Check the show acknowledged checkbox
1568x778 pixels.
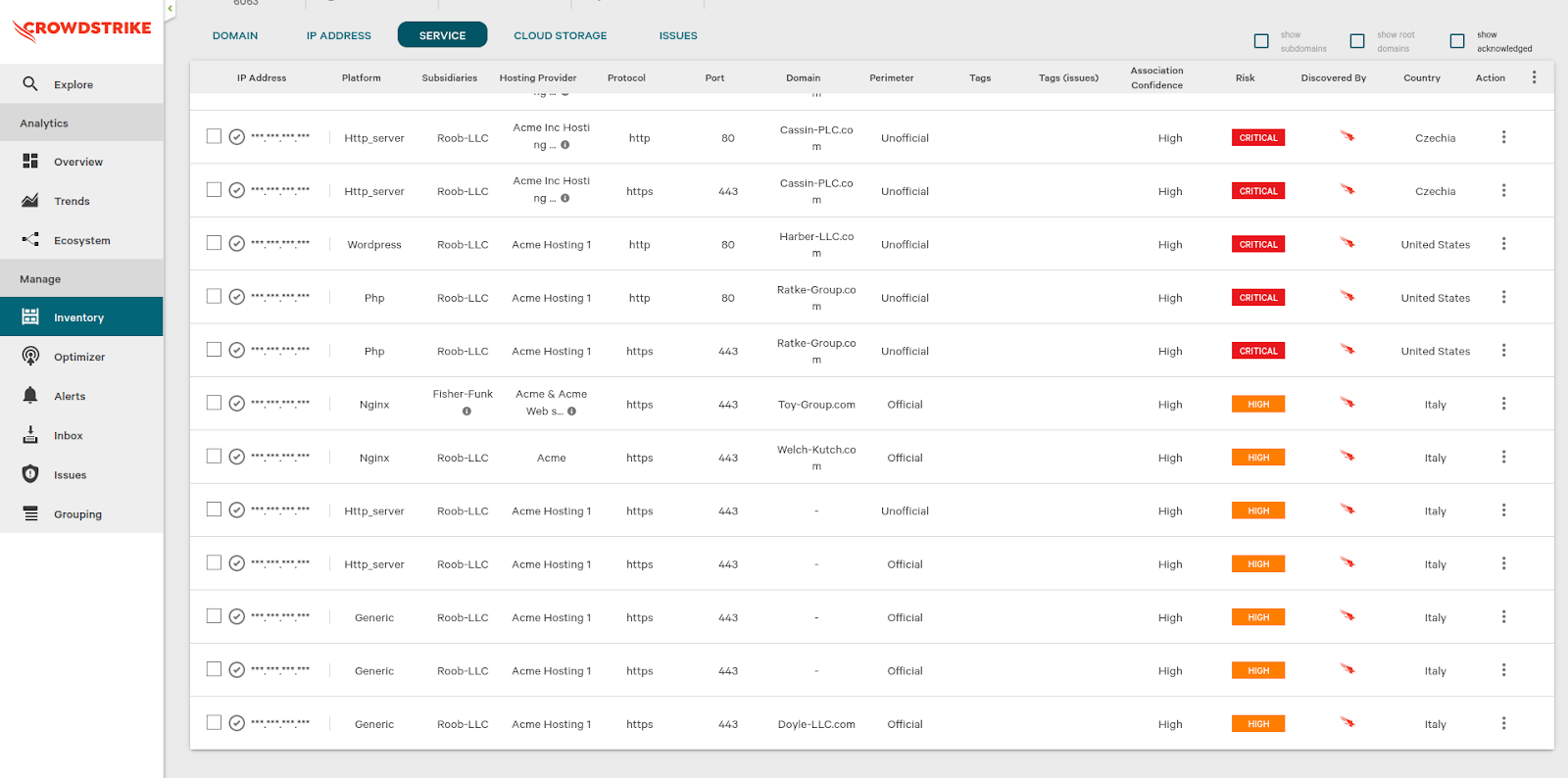coord(1457,41)
